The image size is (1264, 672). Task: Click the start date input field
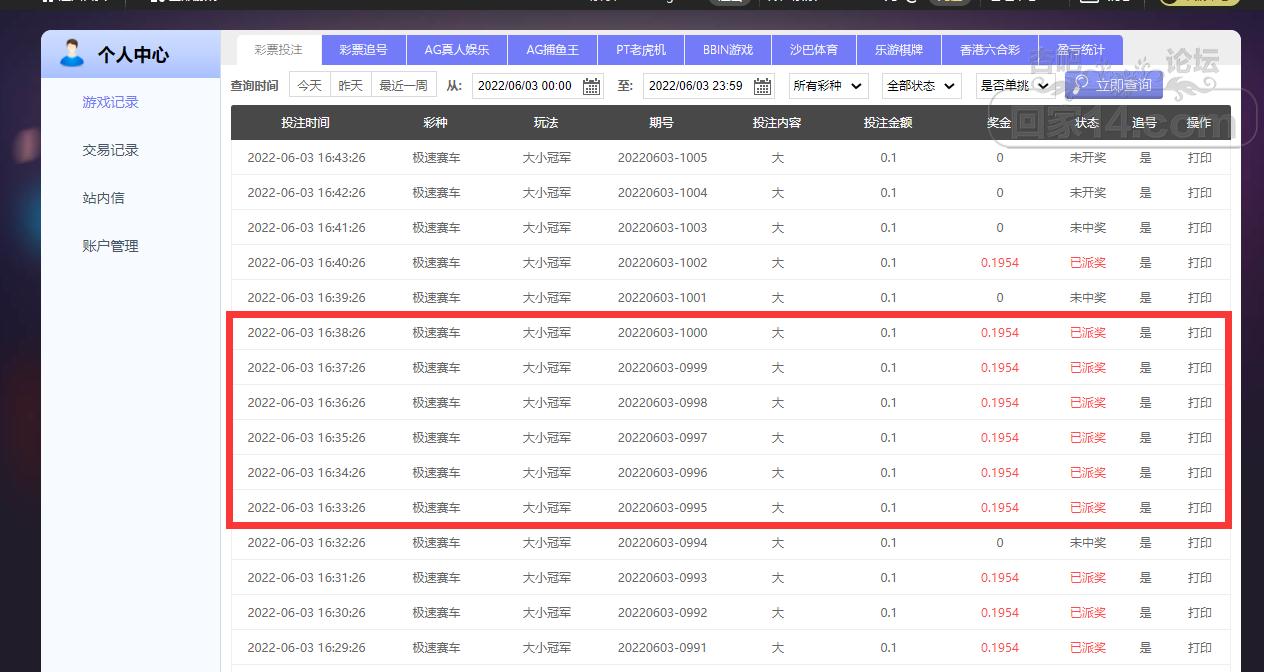point(525,86)
